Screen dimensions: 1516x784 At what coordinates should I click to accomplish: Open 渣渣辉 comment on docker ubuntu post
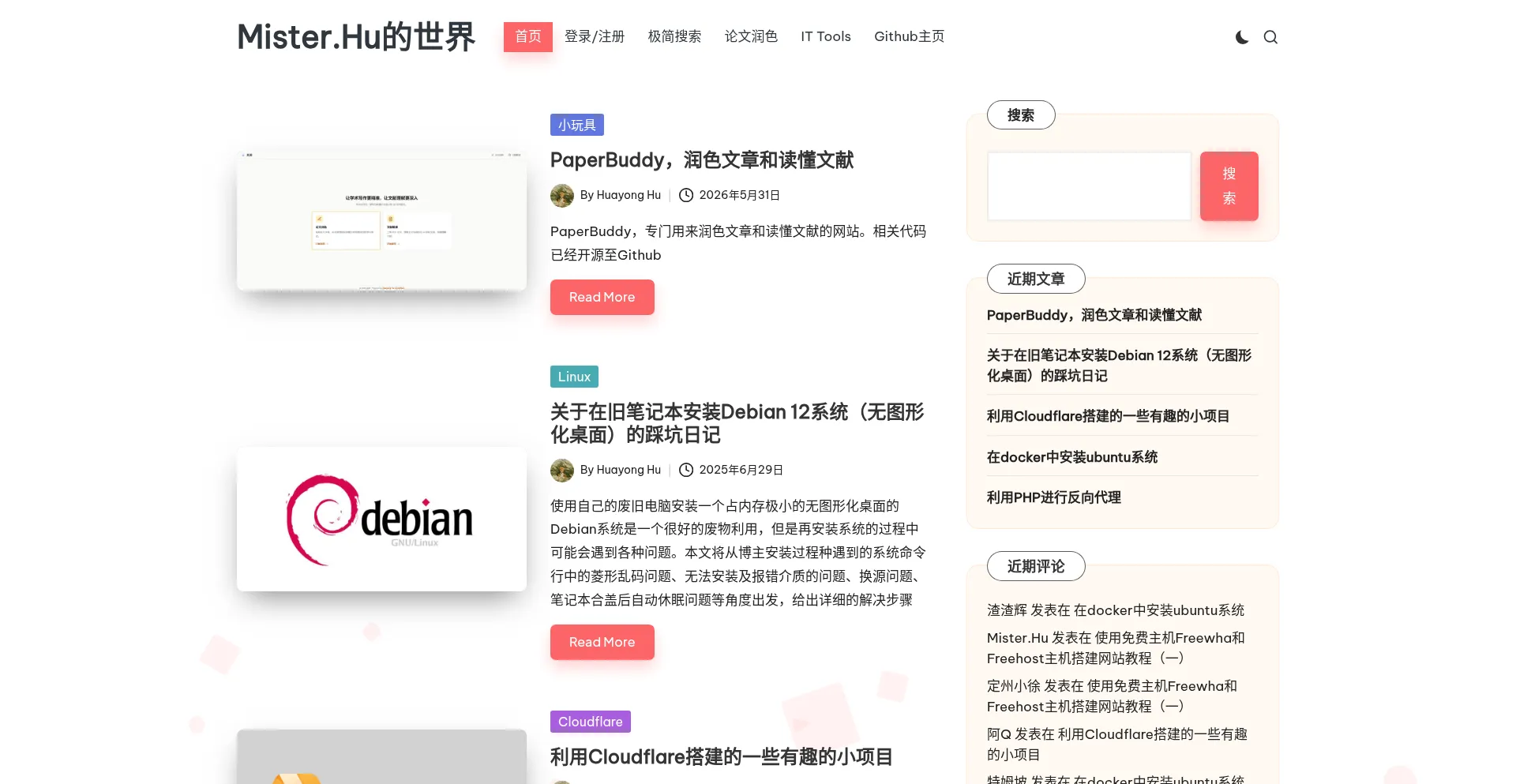[x=1159, y=610]
